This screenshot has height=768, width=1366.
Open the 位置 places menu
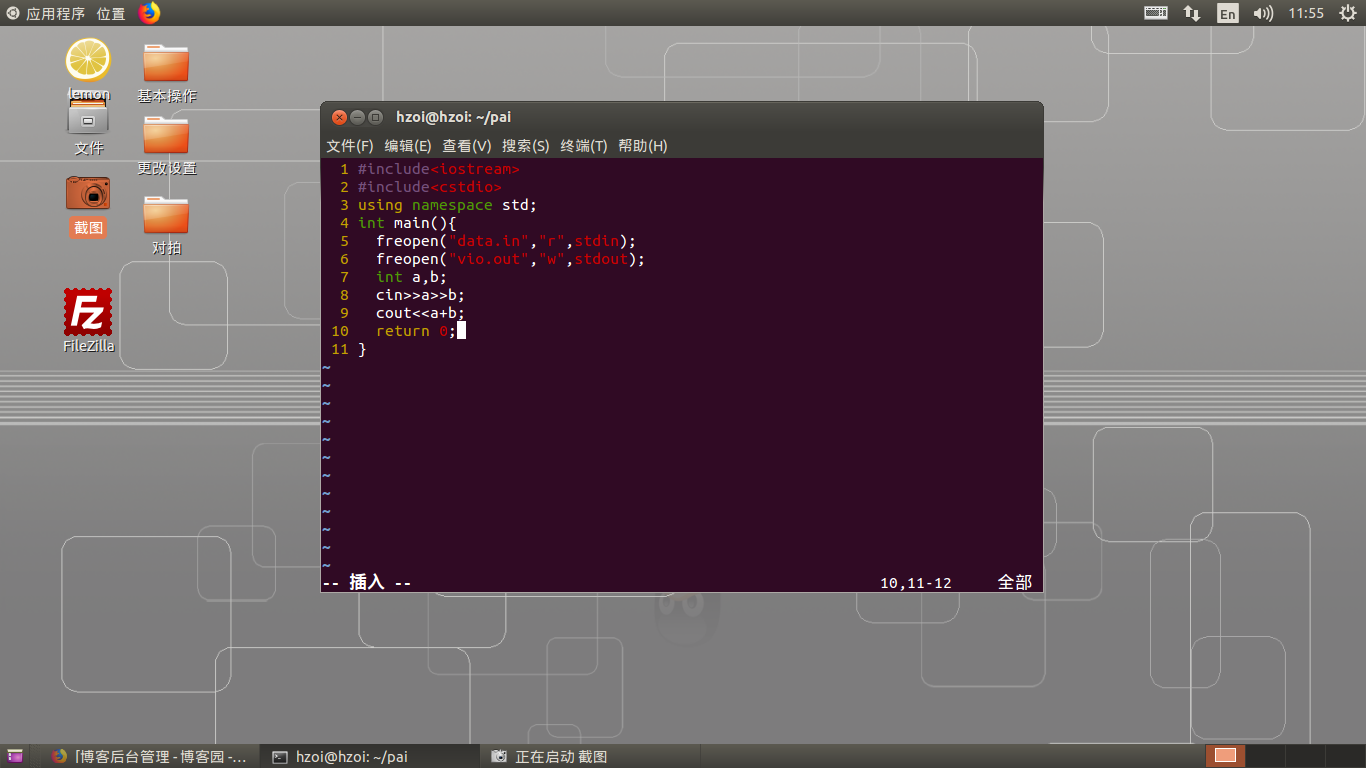(111, 13)
